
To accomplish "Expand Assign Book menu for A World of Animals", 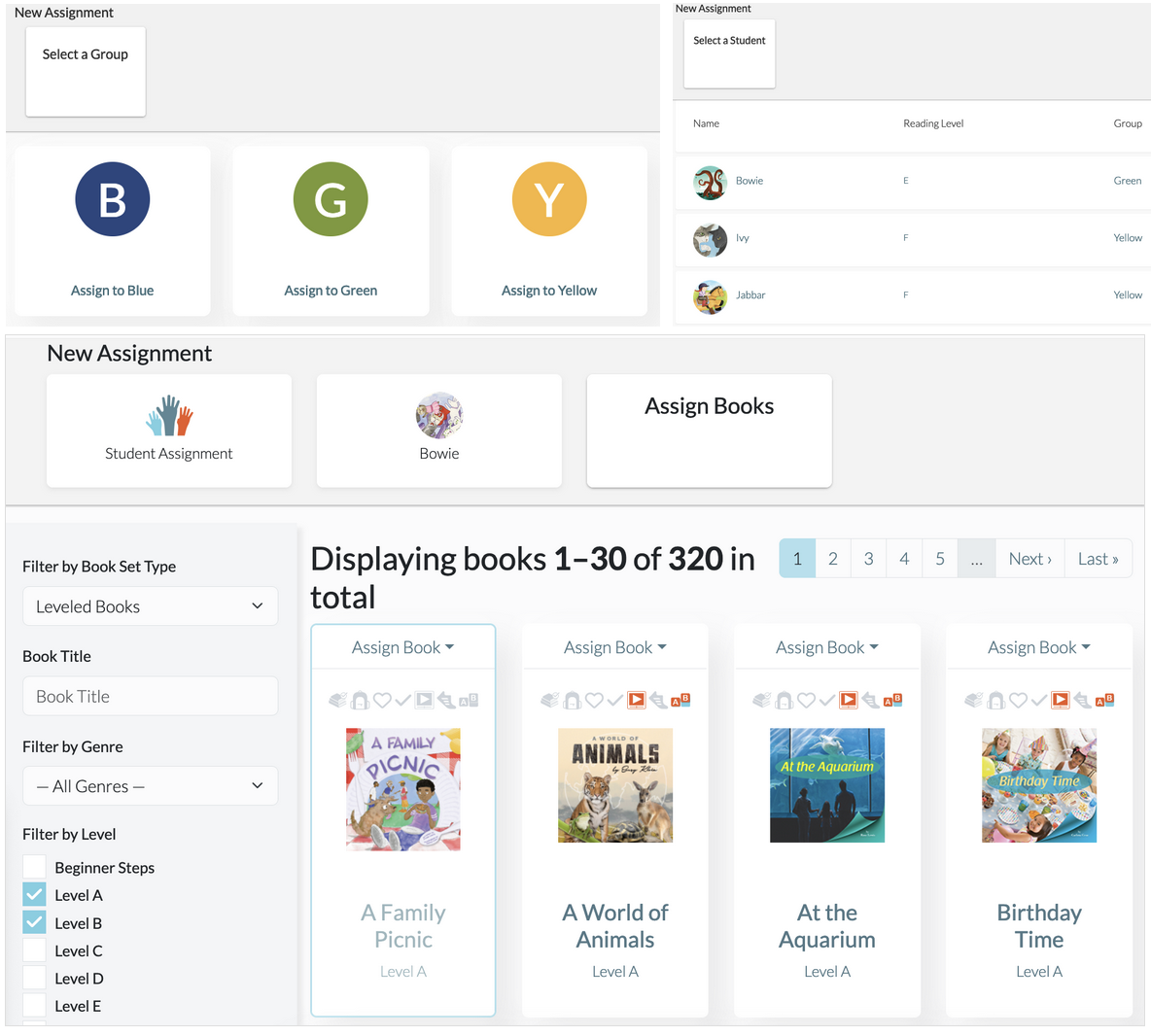I will click(x=615, y=647).
